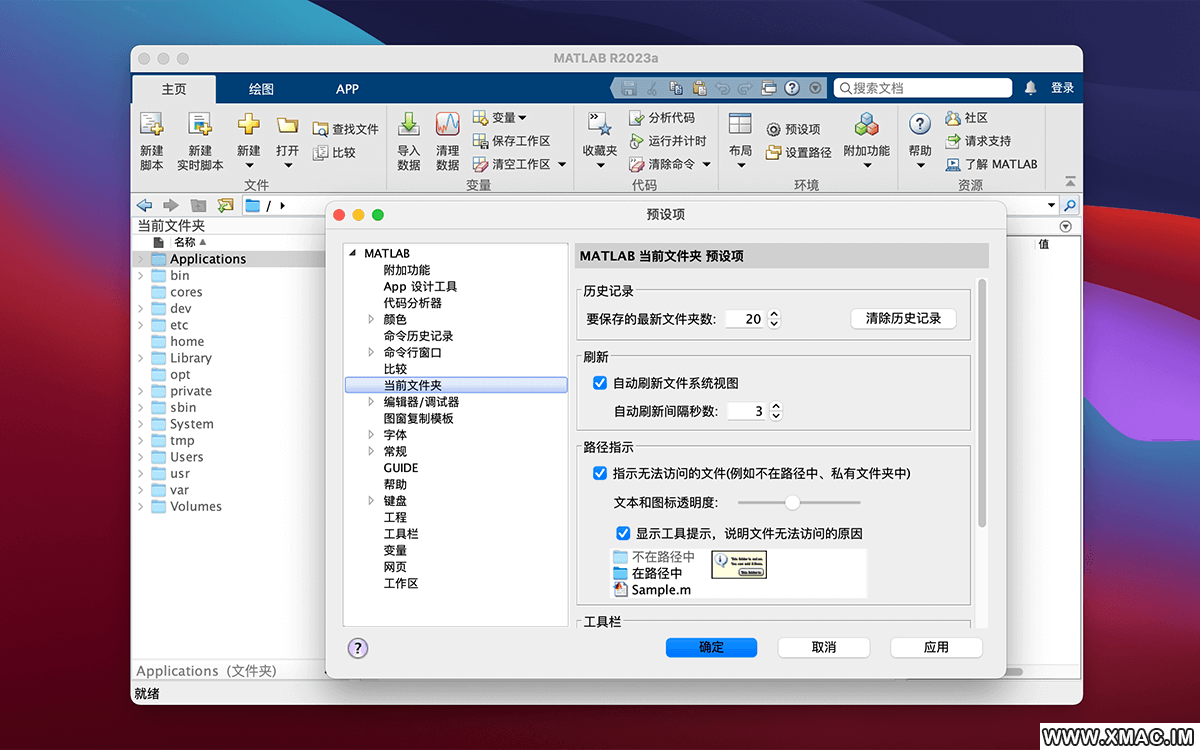Click the undo icon in quick access toolbar

point(722,88)
